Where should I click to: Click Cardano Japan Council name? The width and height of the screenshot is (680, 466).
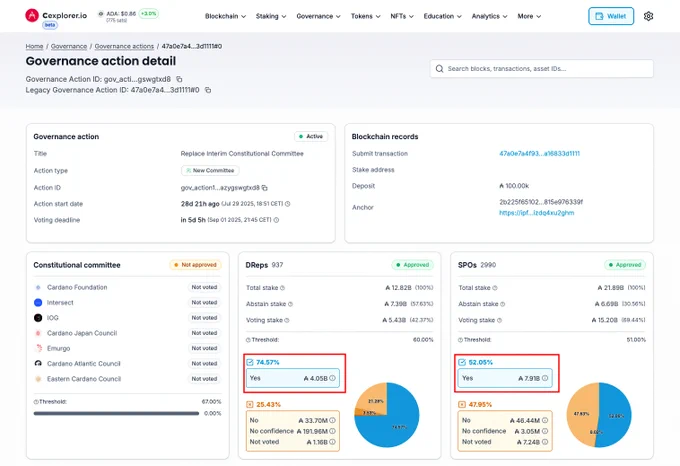tap(82, 333)
